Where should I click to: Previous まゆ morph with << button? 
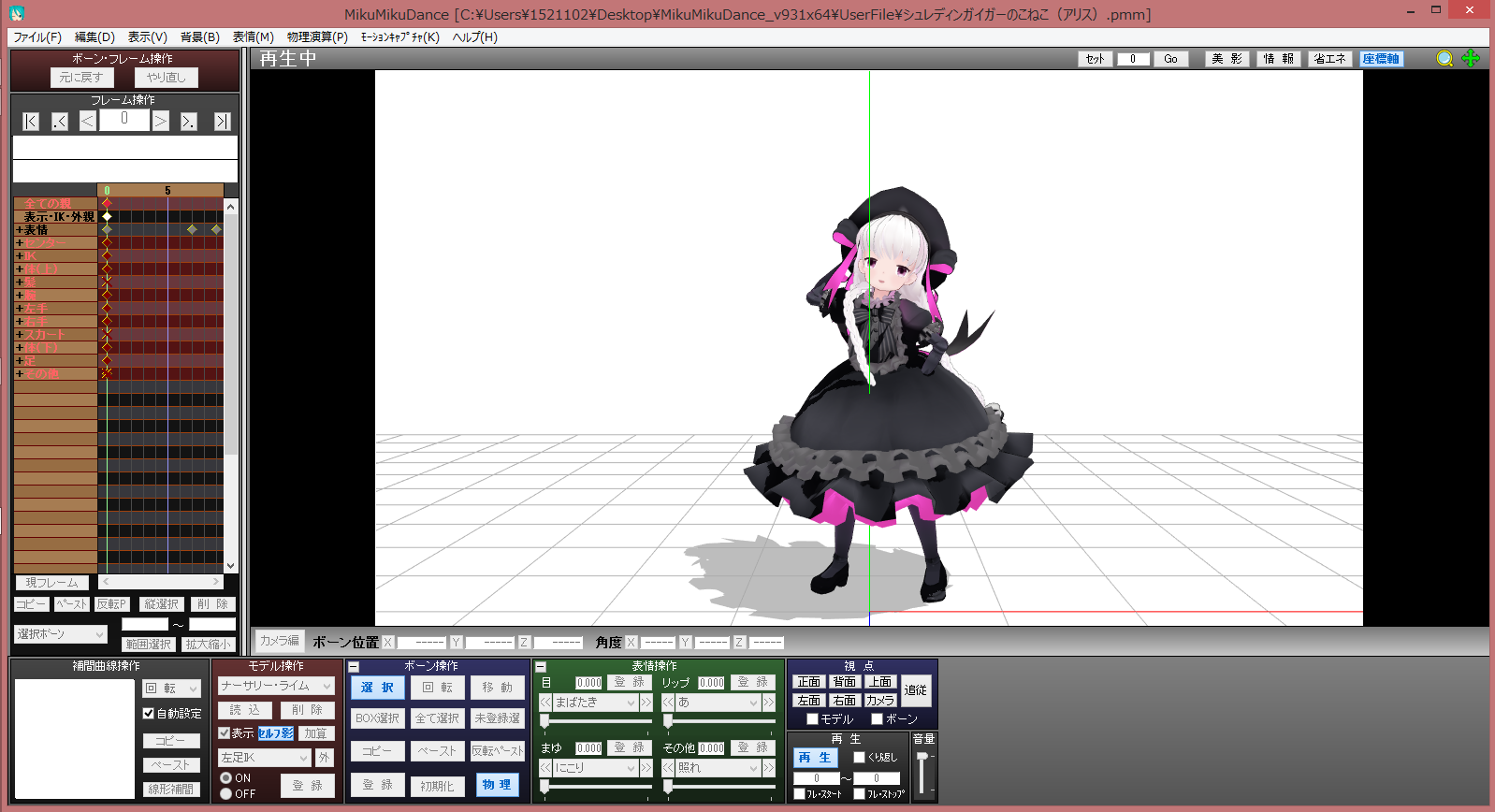545,768
